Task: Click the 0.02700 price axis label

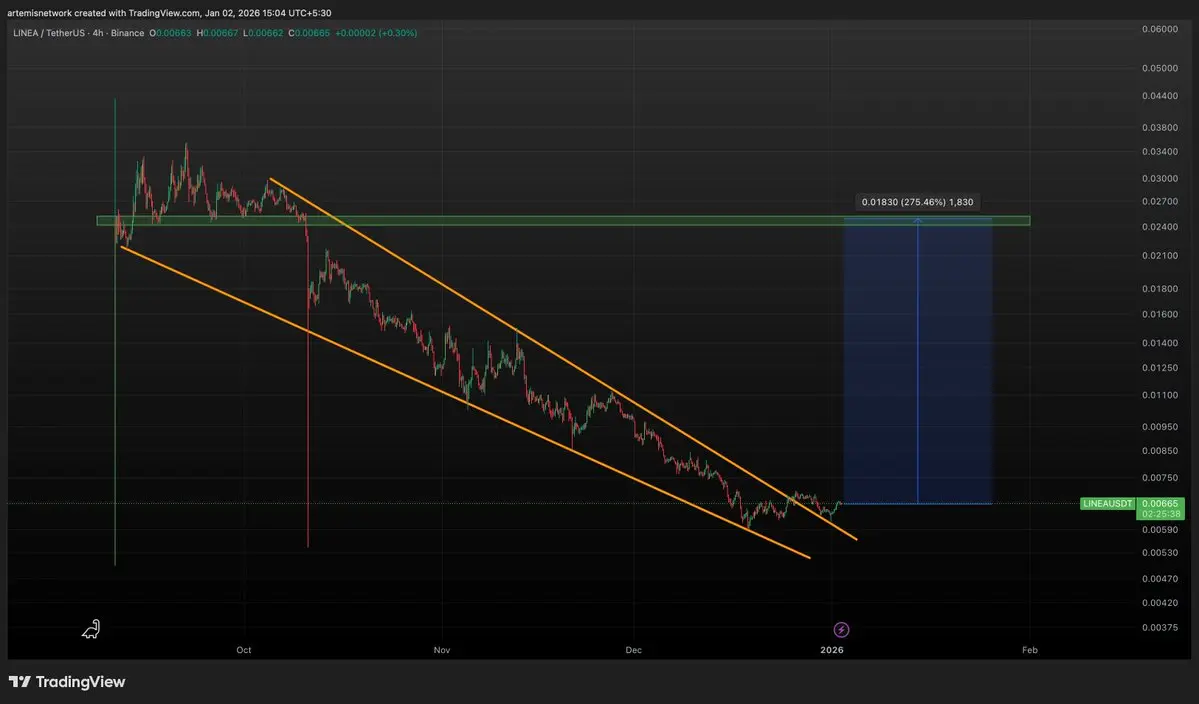Action: click(x=1160, y=201)
